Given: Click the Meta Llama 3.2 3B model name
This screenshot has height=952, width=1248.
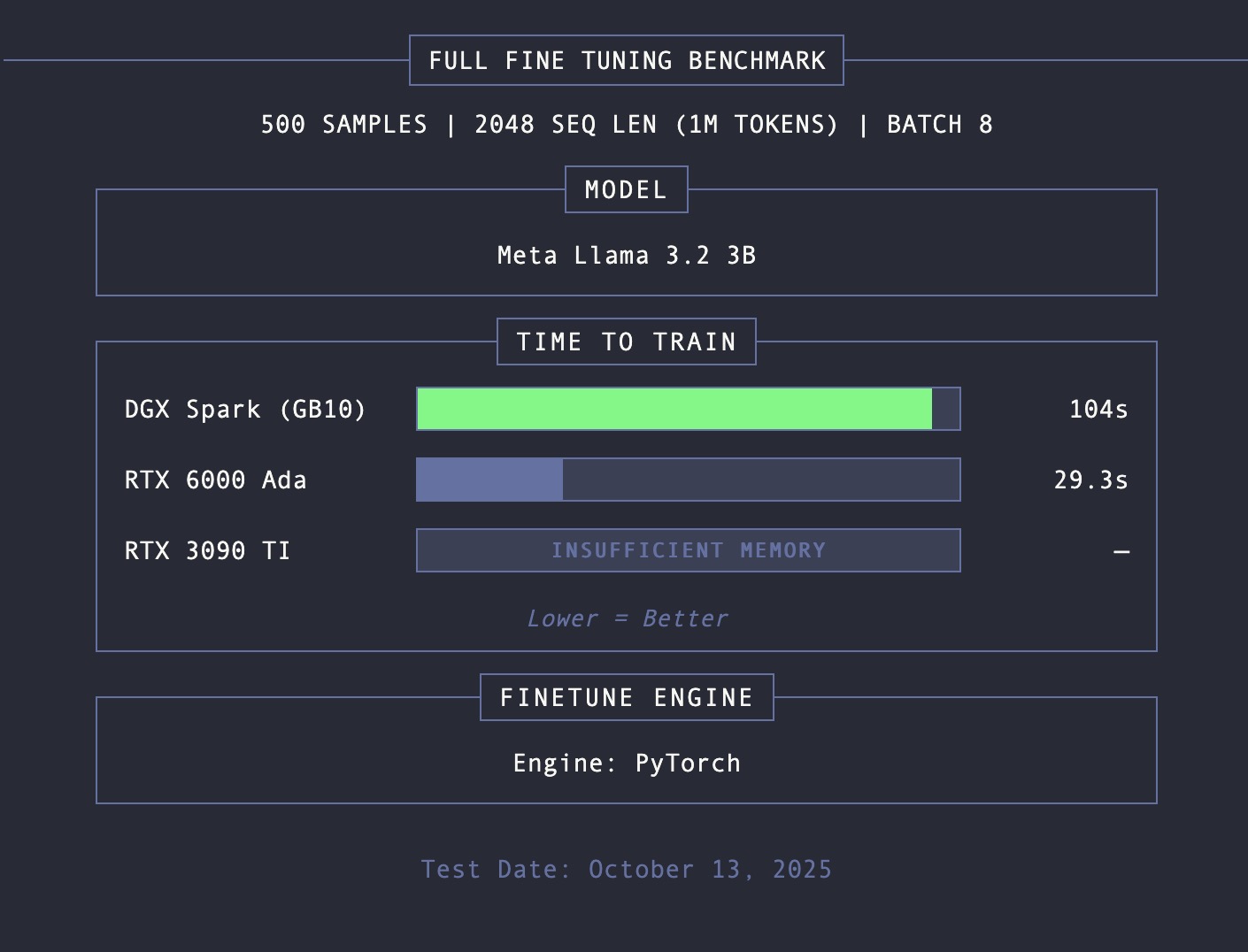Looking at the screenshot, I should (x=626, y=256).
